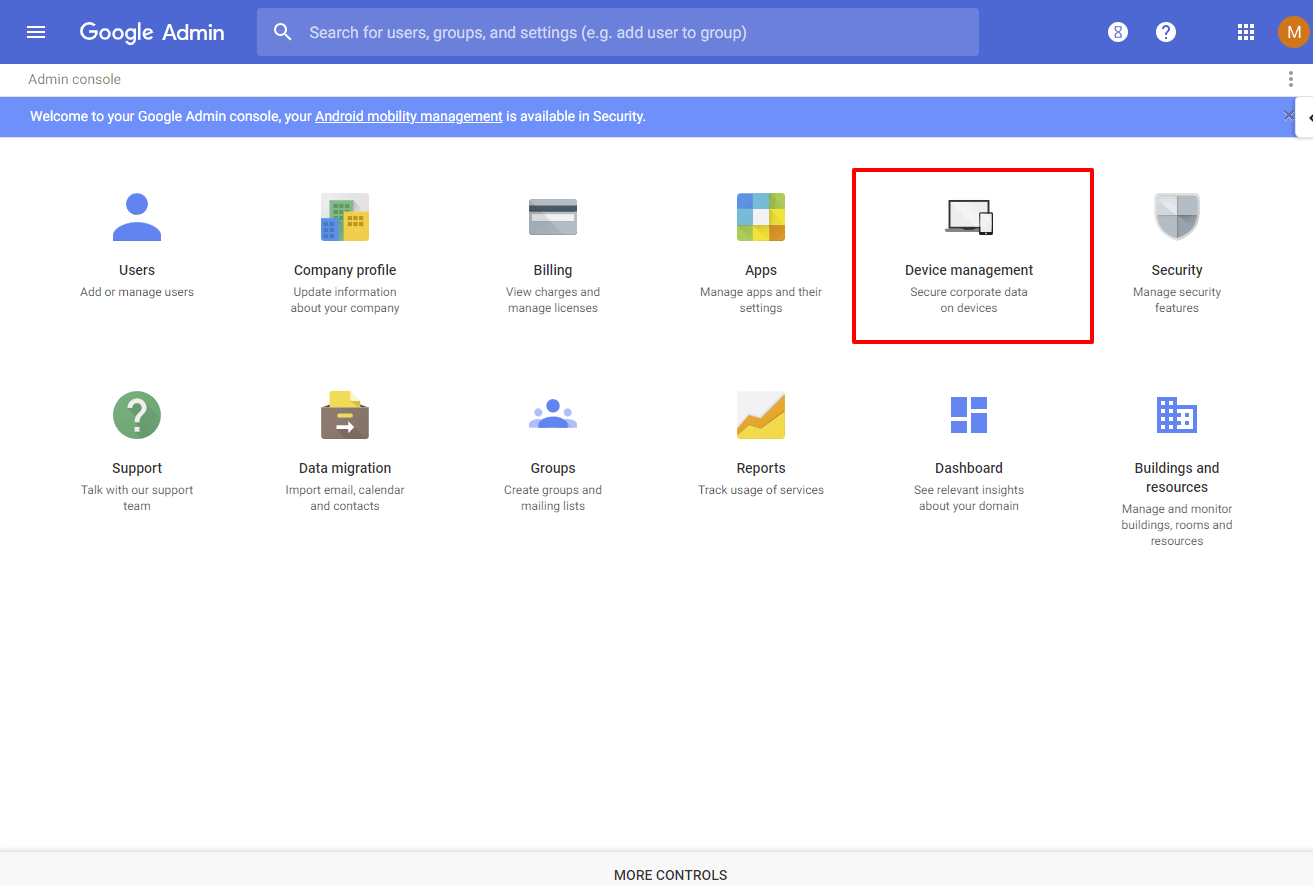Open the Android mobility management link
Viewport: 1313px width, 885px height.
(x=408, y=116)
